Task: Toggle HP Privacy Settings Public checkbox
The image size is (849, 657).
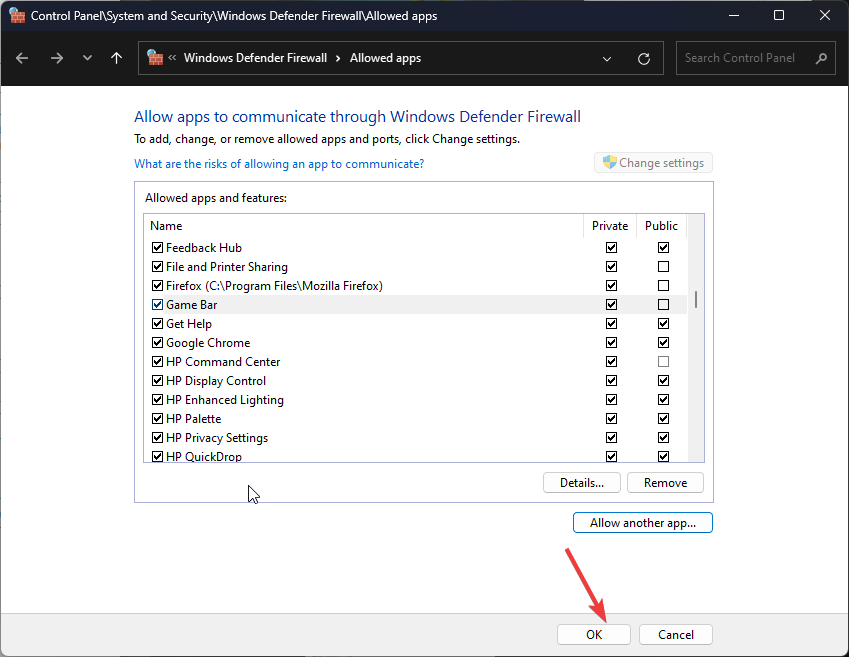Action: 663,438
